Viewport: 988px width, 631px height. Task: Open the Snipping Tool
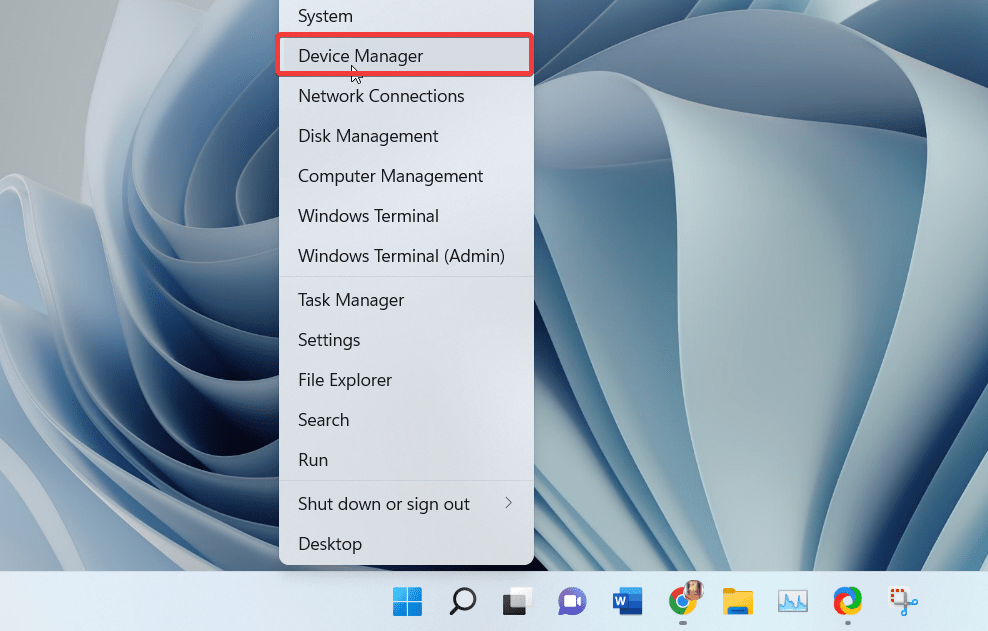pos(901,601)
